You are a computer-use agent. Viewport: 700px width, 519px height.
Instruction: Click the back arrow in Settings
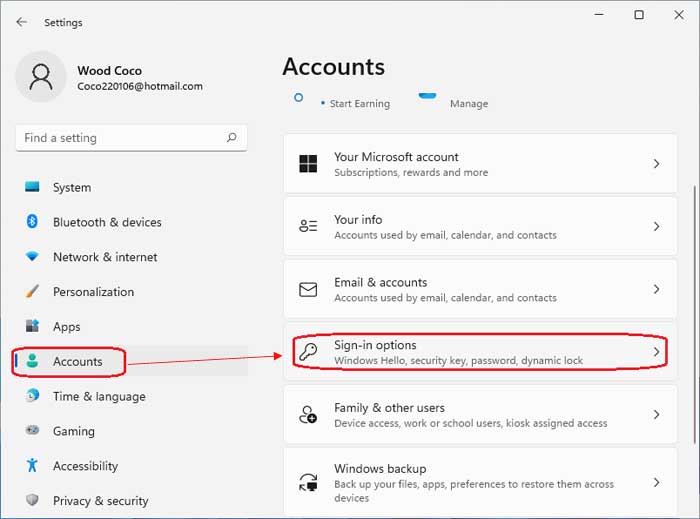point(21,22)
